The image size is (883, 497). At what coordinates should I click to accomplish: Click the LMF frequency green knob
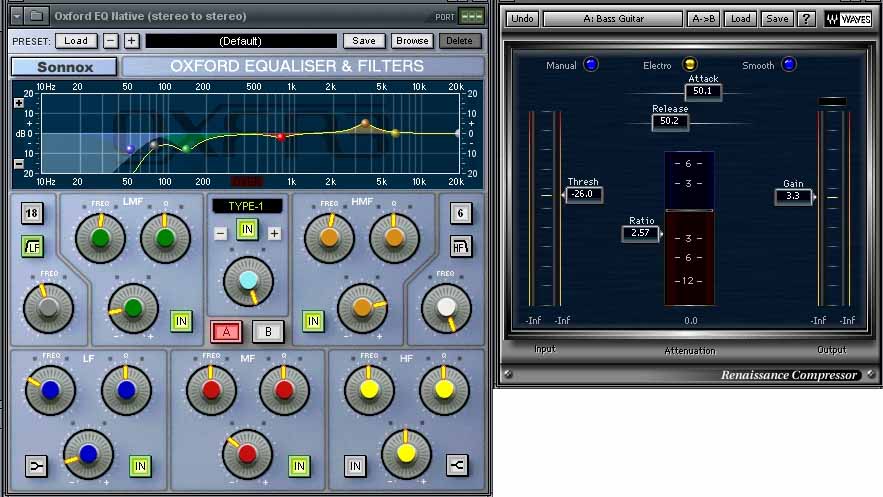[100, 238]
